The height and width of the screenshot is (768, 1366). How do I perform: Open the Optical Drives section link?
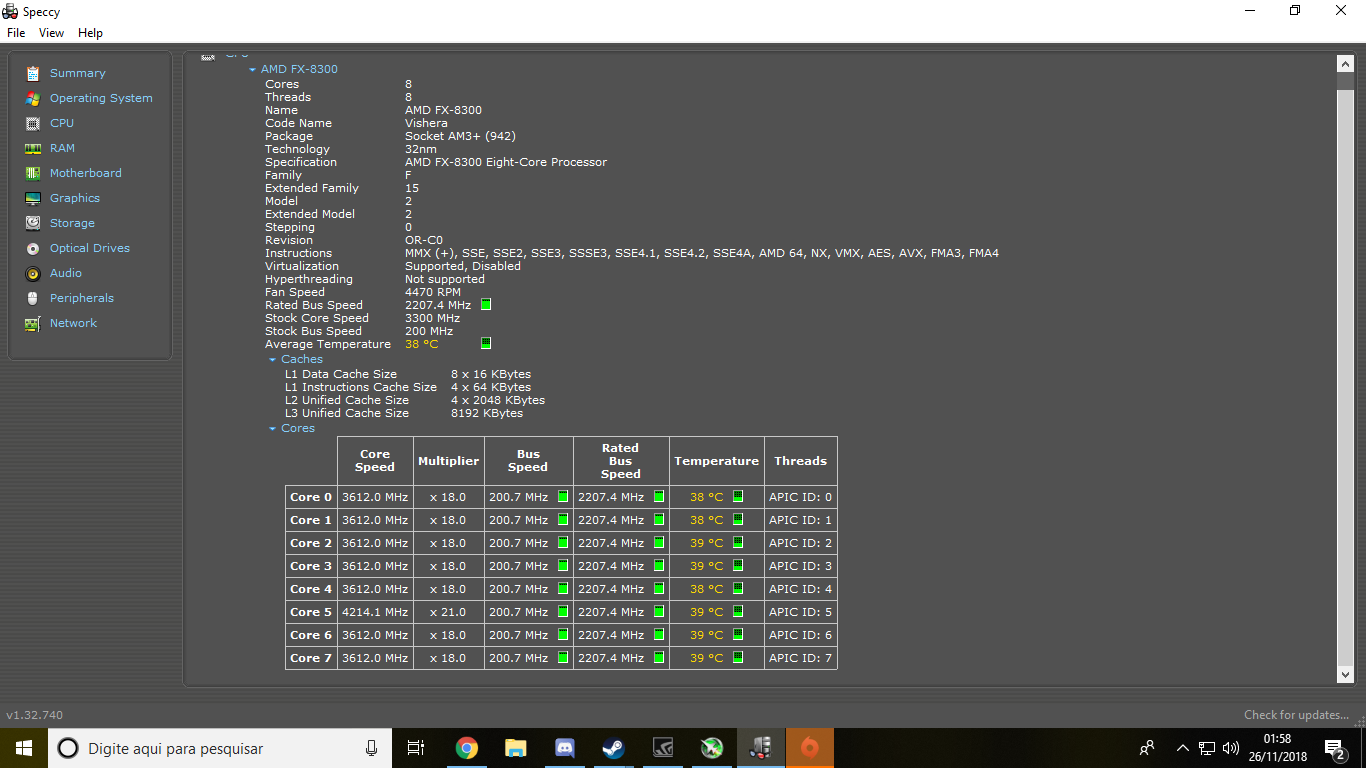point(90,248)
